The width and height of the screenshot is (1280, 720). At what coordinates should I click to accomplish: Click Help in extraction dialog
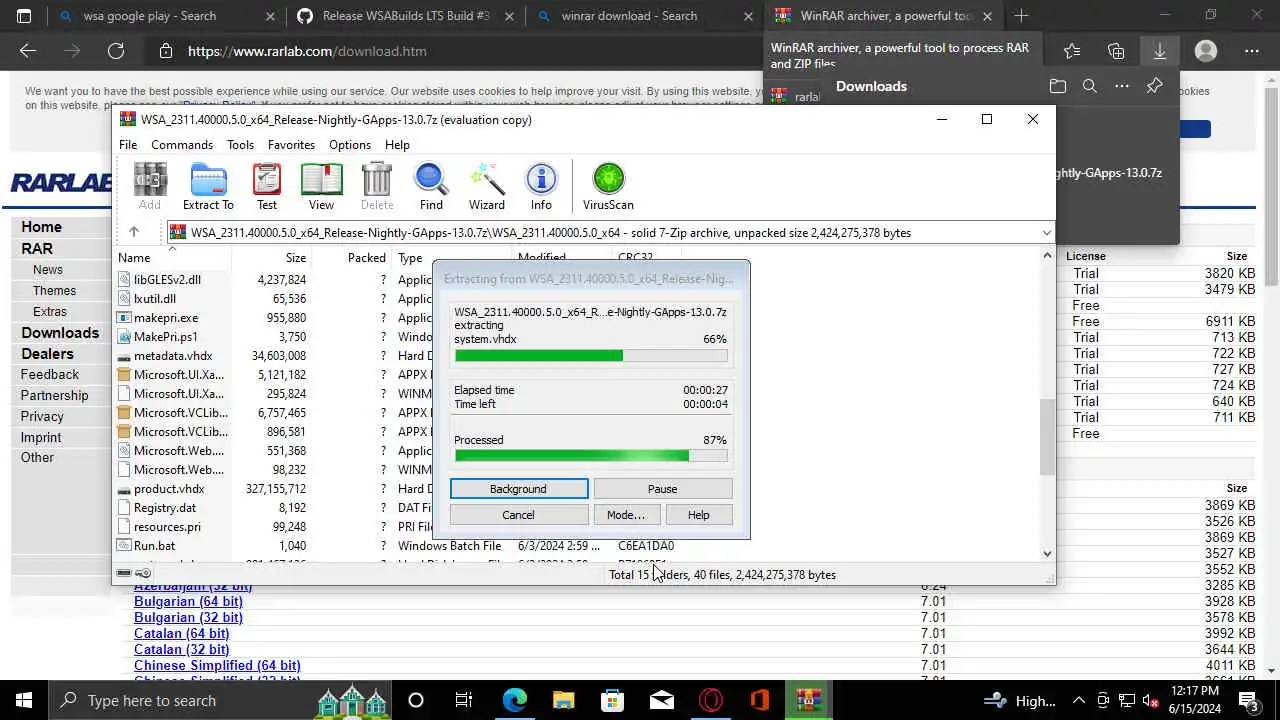tap(698, 515)
